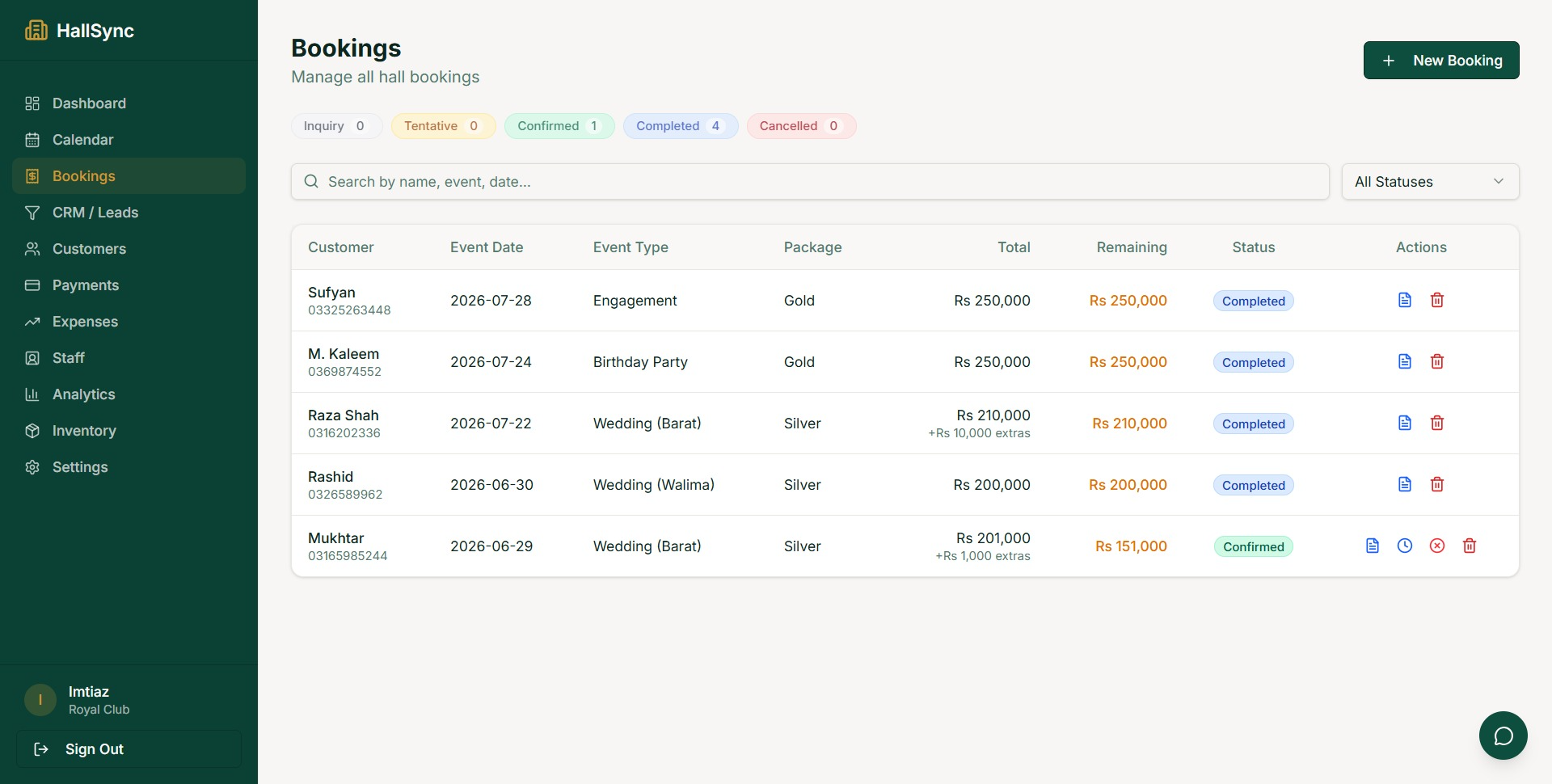Click the New Booking button
The width and height of the screenshot is (1552, 784).
[x=1441, y=61]
